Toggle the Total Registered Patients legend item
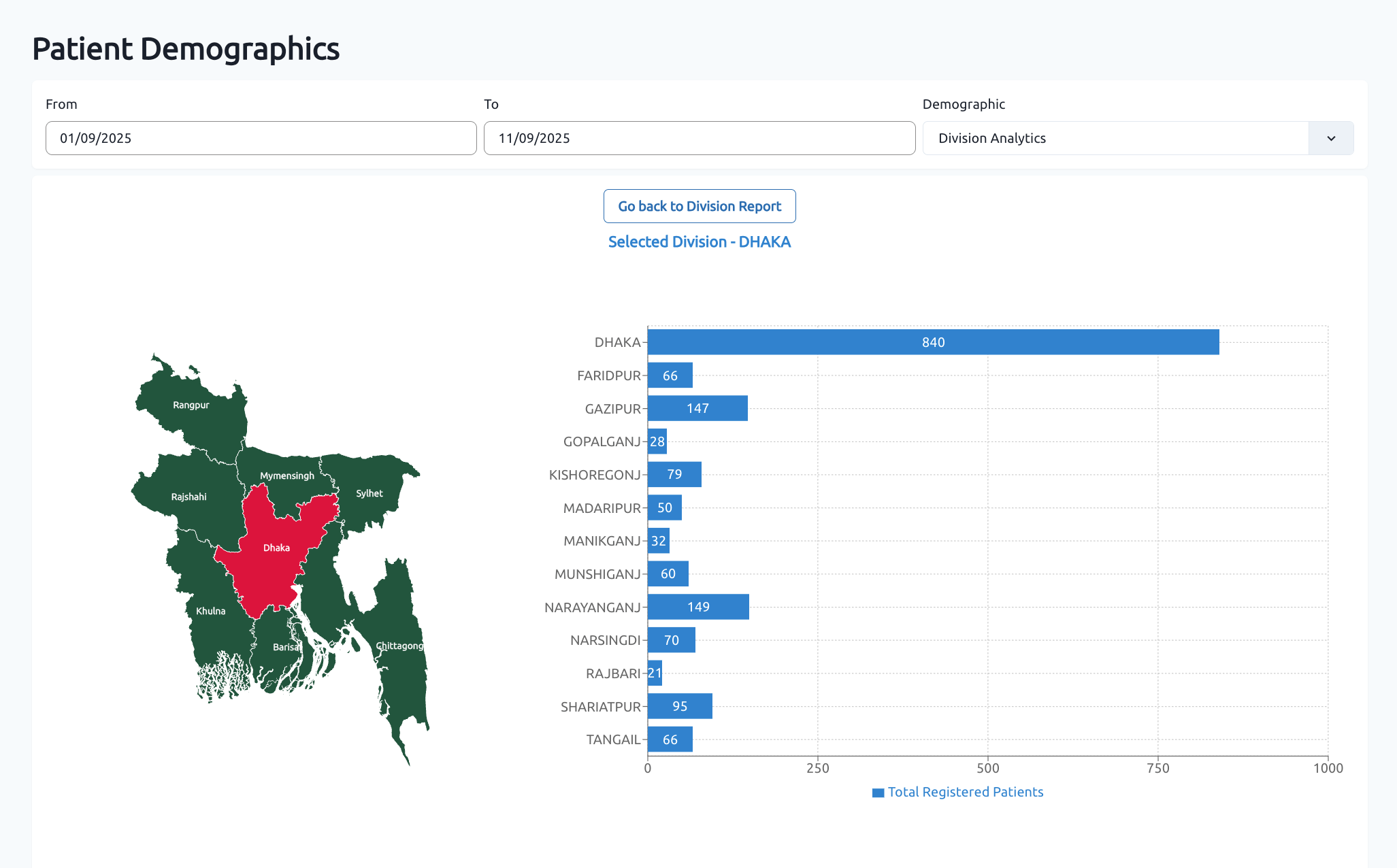This screenshot has height=868, width=1397. [958, 792]
